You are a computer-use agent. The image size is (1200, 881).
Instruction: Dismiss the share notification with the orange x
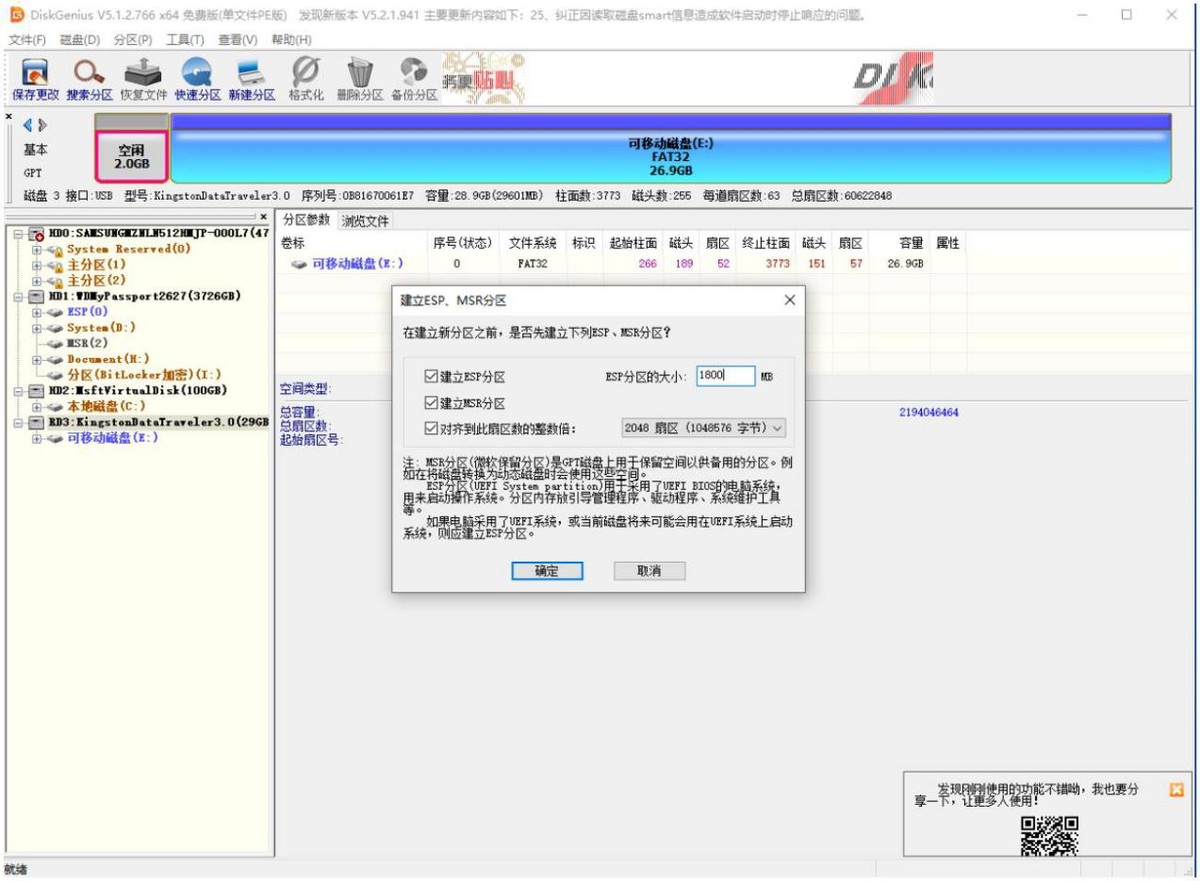(x=1176, y=790)
